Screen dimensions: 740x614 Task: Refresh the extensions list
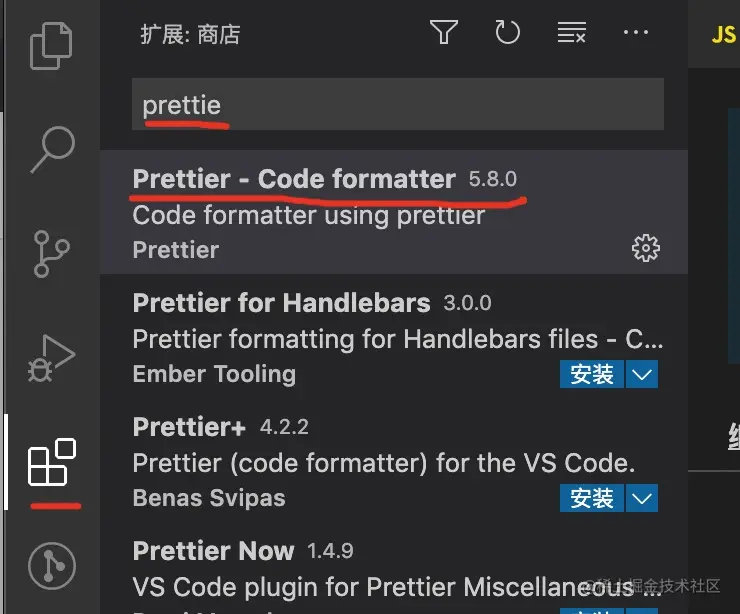508,33
